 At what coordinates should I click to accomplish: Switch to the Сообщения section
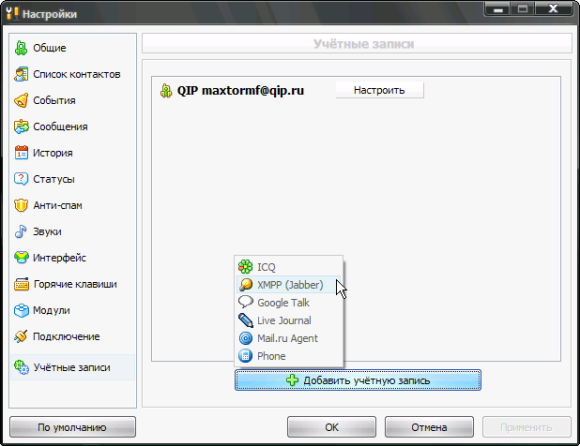click(x=72, y=127)
